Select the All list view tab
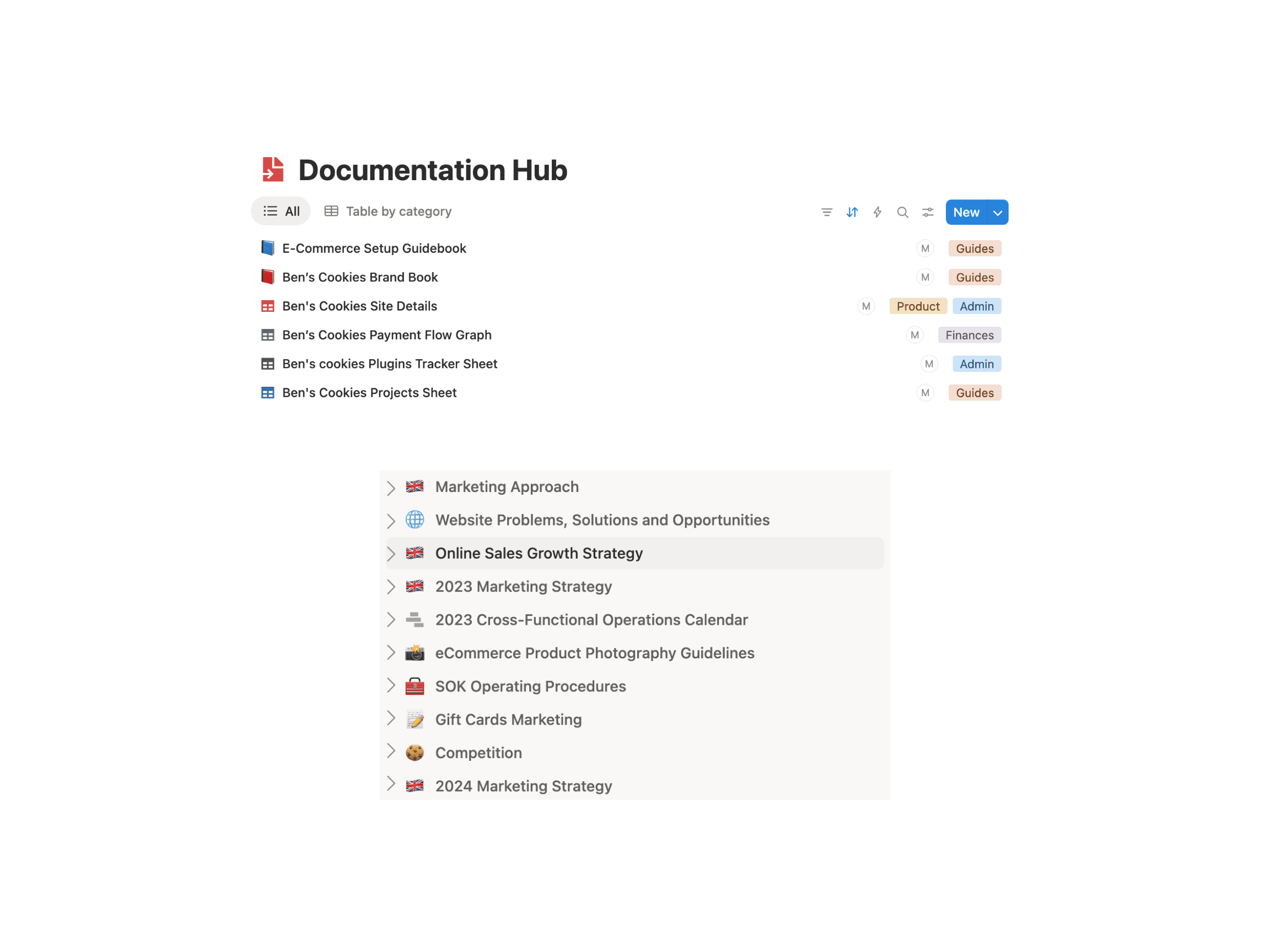 pyautogui.click(x=281, y=211)
